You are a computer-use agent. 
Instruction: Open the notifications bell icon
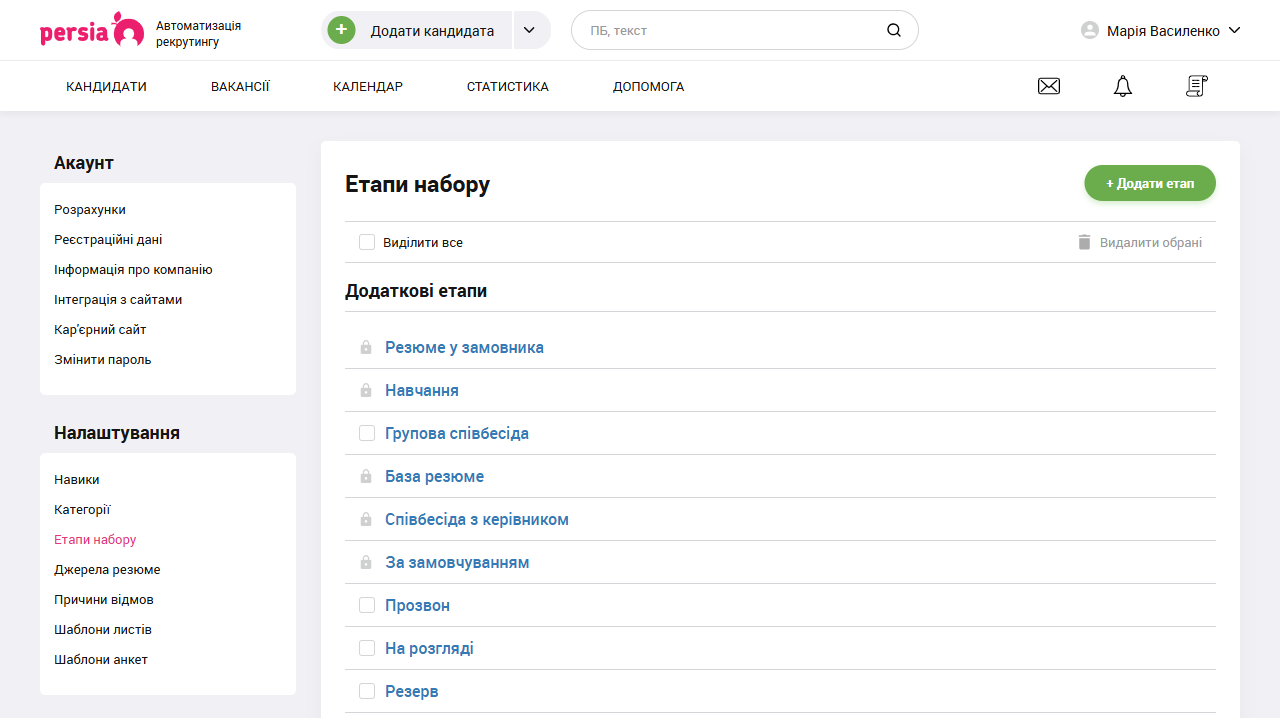click(1123, 87)
